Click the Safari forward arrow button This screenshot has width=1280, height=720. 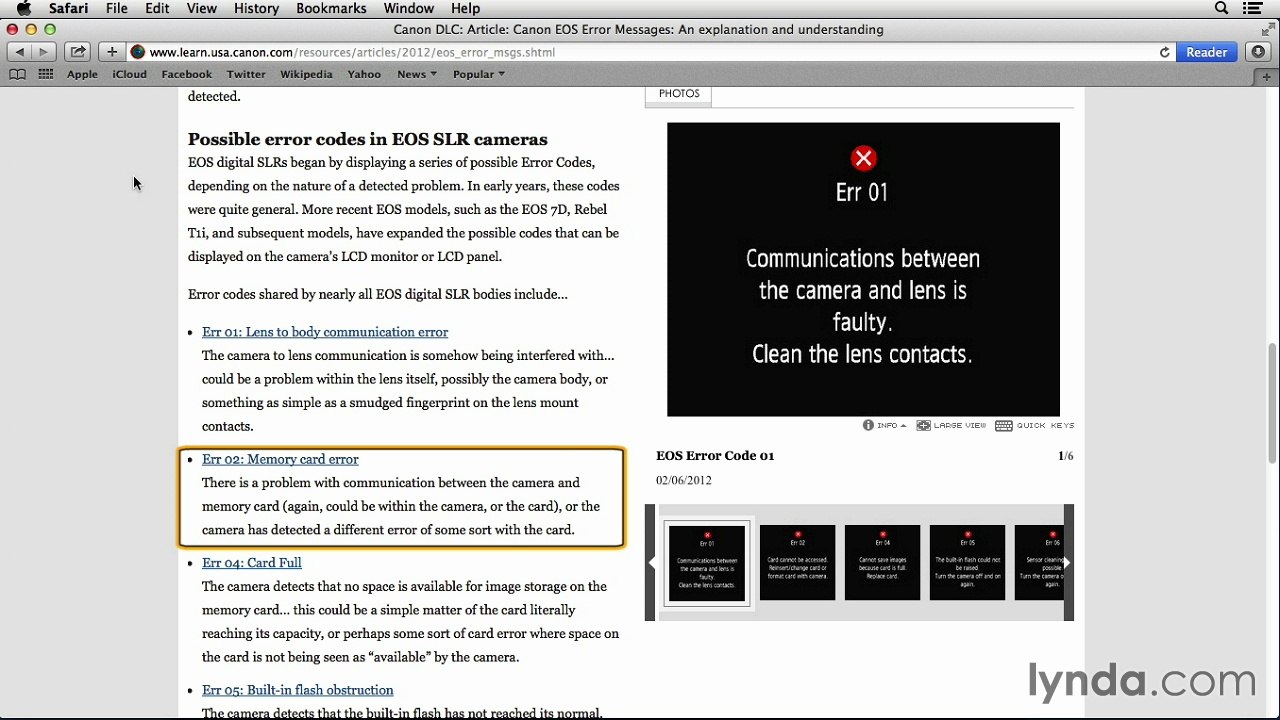click(44, 52)
